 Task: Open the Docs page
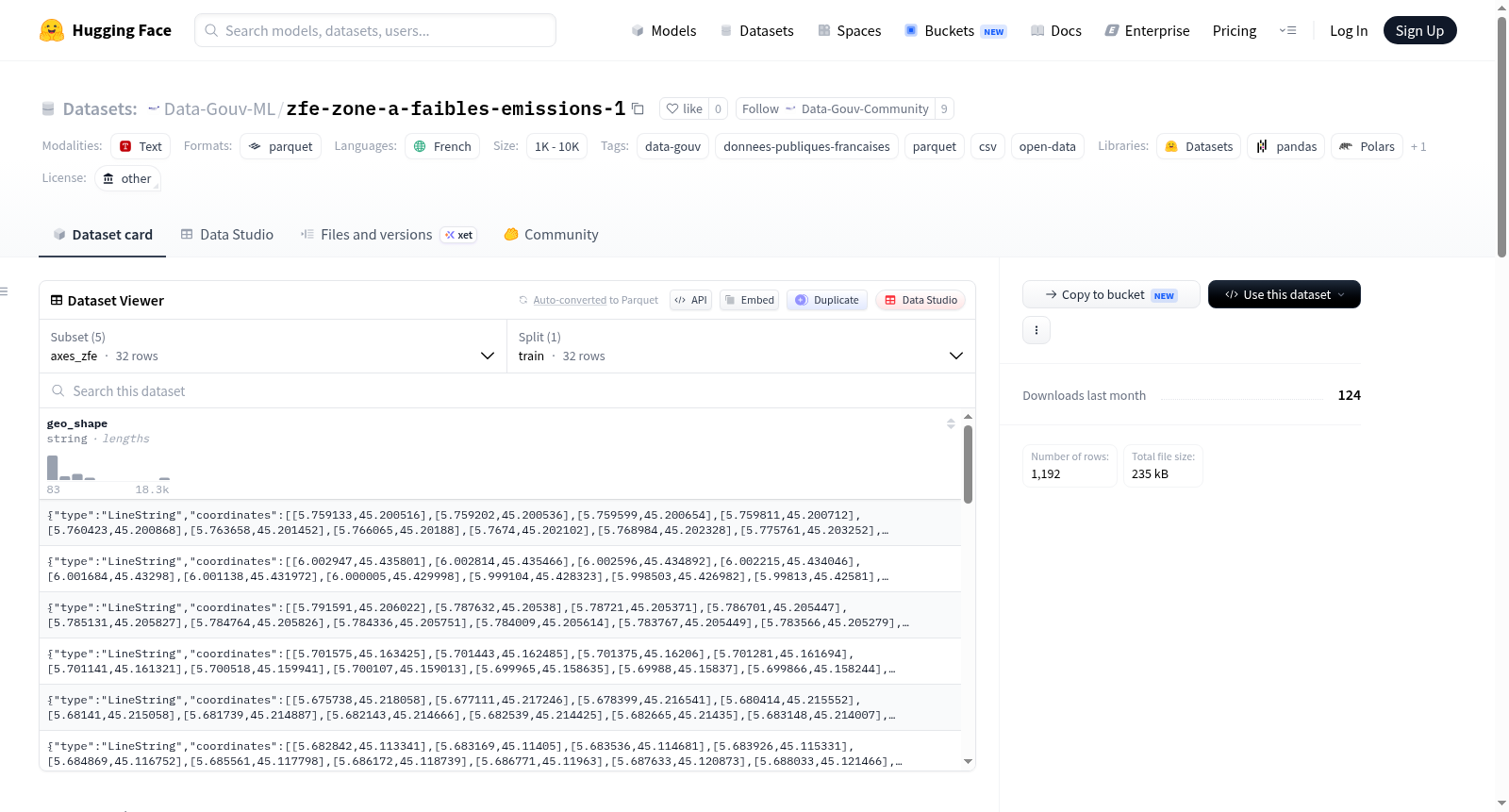[1056, 30]
